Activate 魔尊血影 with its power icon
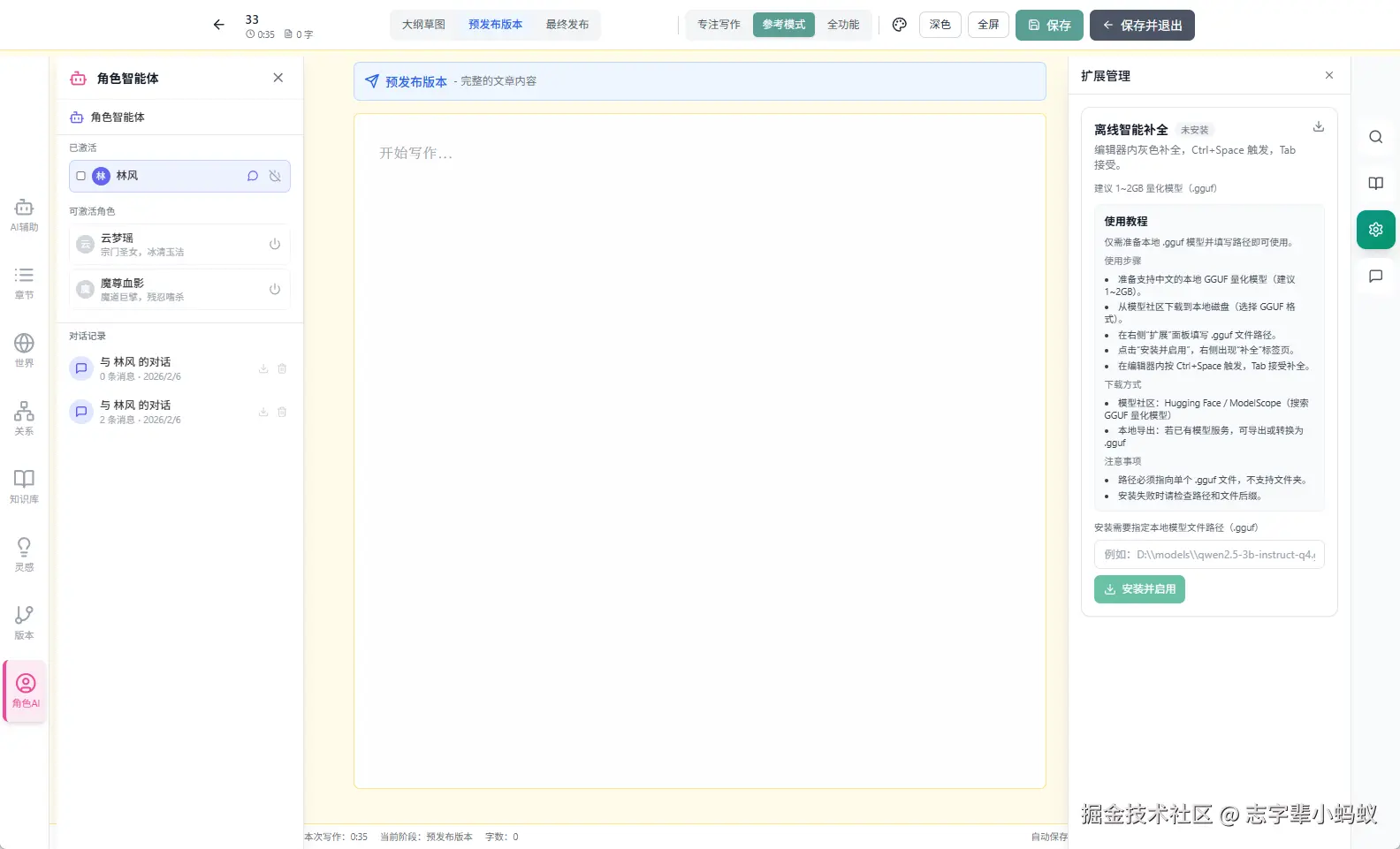 (x=275, y=289)
